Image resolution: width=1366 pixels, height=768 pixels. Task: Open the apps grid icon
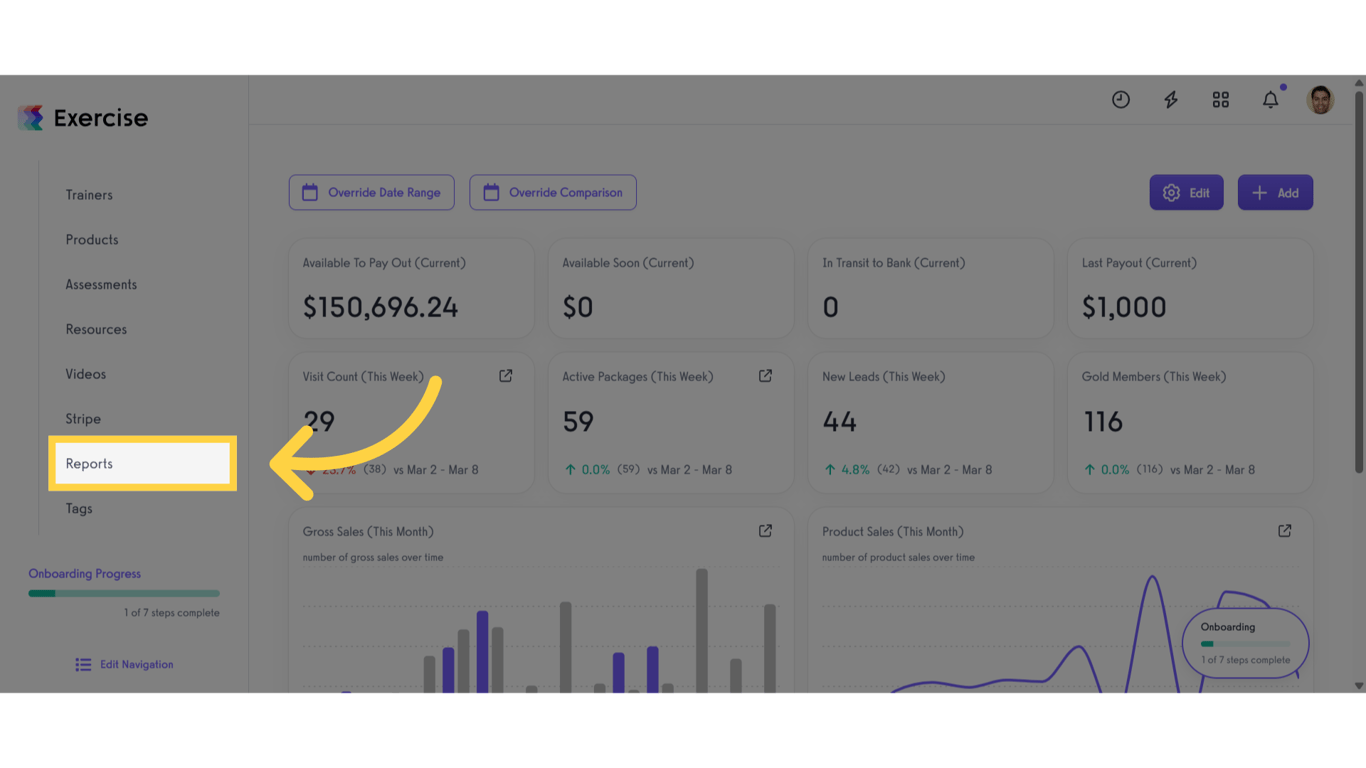pos(1221,100)
